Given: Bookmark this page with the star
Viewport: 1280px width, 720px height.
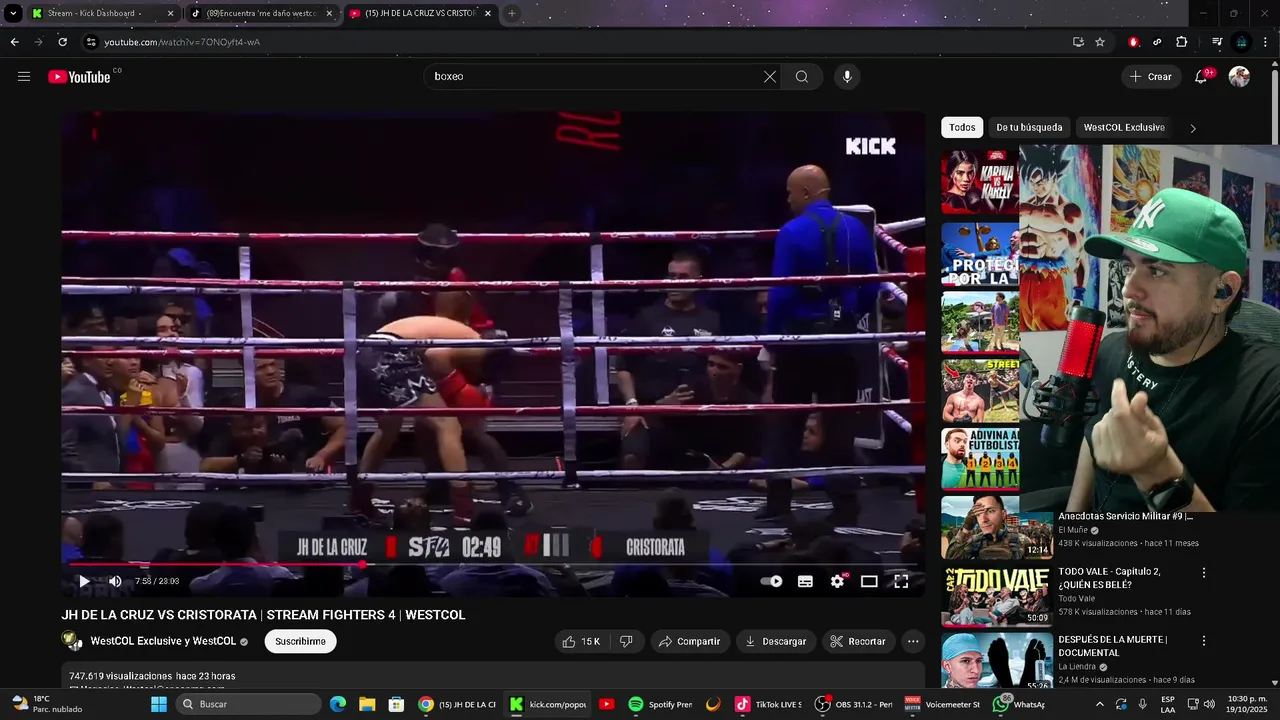Looking at the screenshot, I should tap(1100, 42).
